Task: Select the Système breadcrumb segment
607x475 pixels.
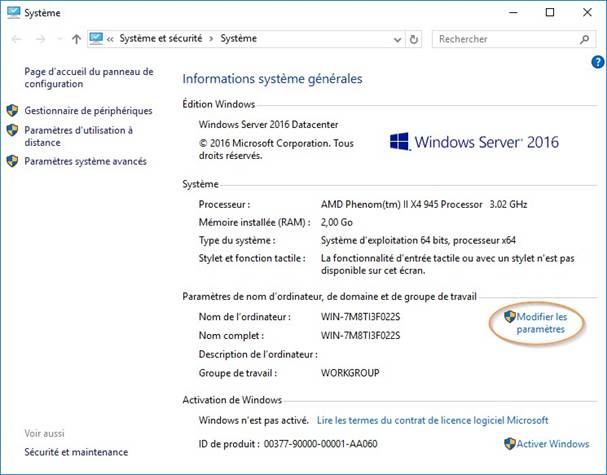Action: 238,38
